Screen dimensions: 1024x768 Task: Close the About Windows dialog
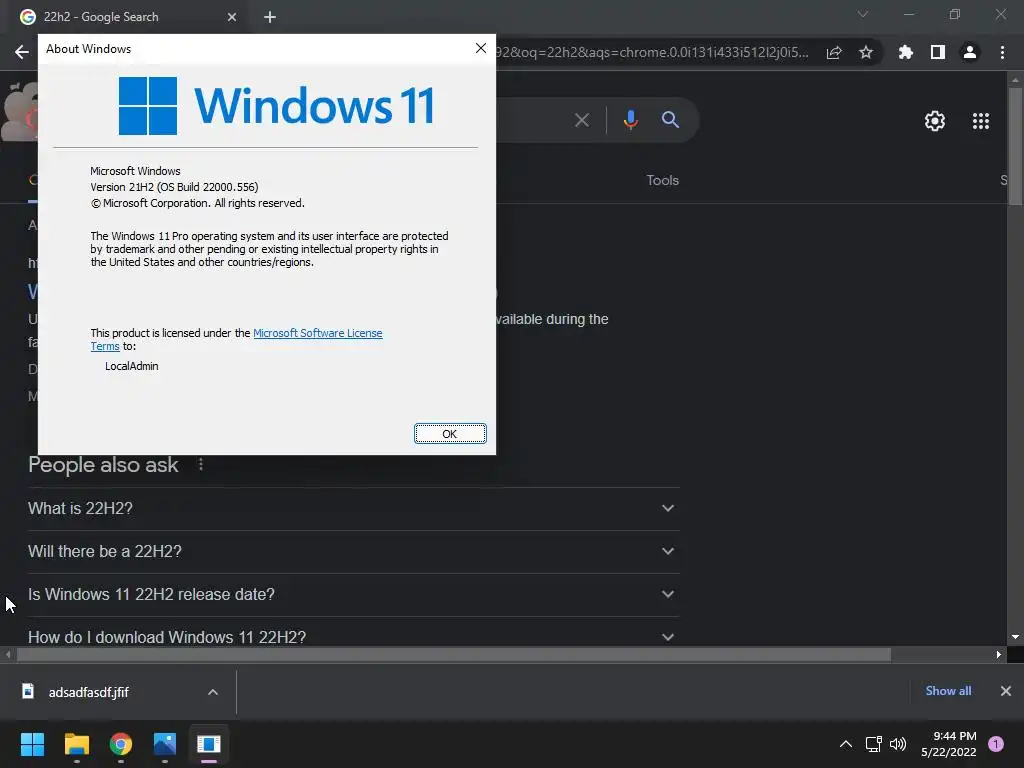(x=481, y=48)
